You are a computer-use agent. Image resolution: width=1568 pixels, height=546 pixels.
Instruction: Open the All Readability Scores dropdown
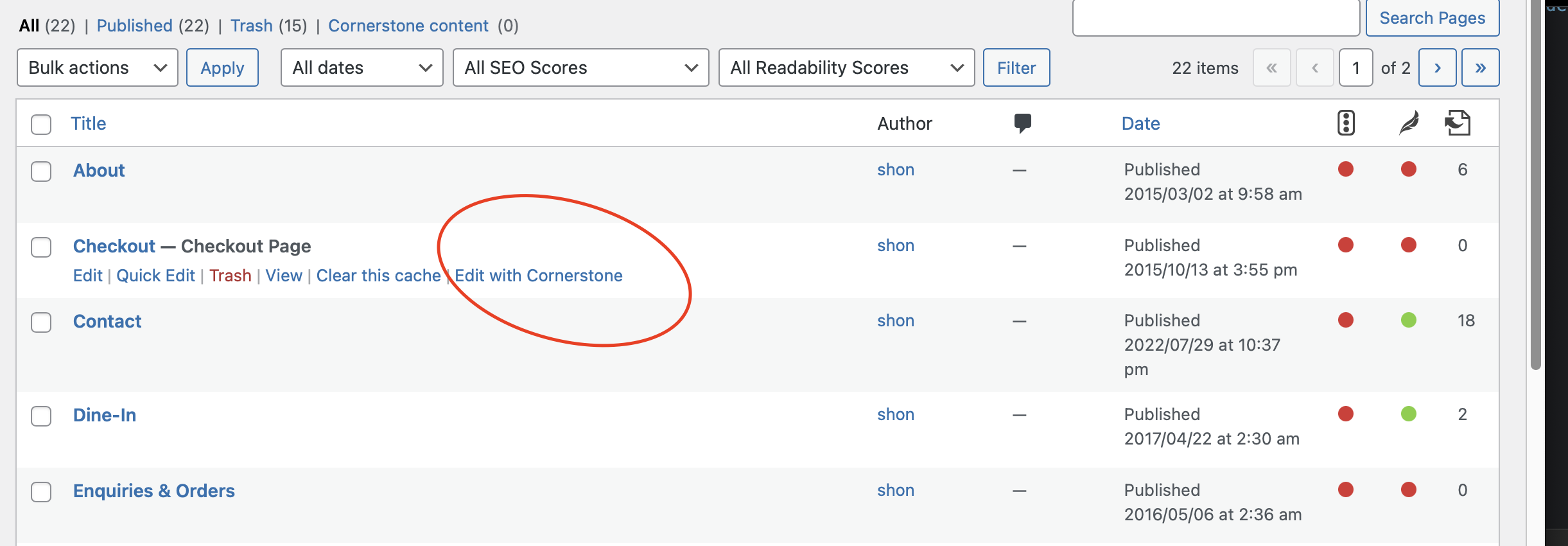pos(846,67)
